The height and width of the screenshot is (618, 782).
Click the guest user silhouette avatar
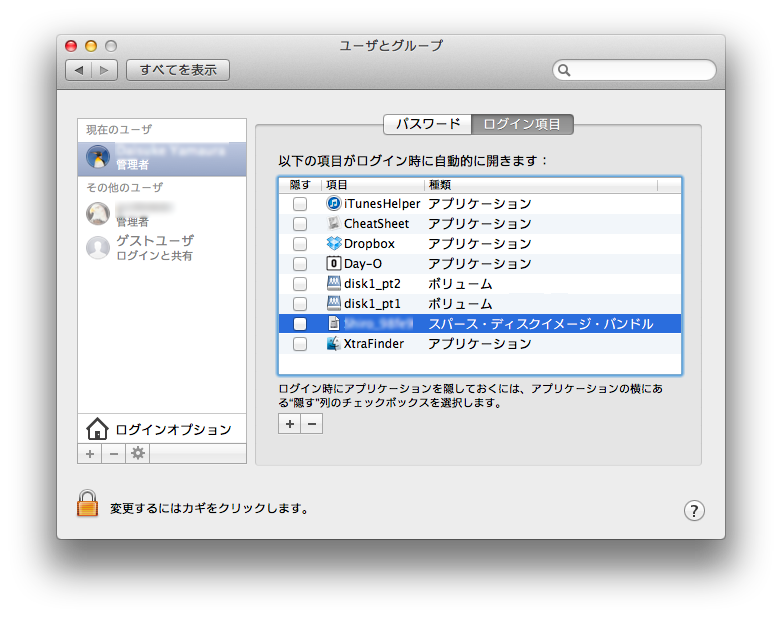(x=98, y=247)
